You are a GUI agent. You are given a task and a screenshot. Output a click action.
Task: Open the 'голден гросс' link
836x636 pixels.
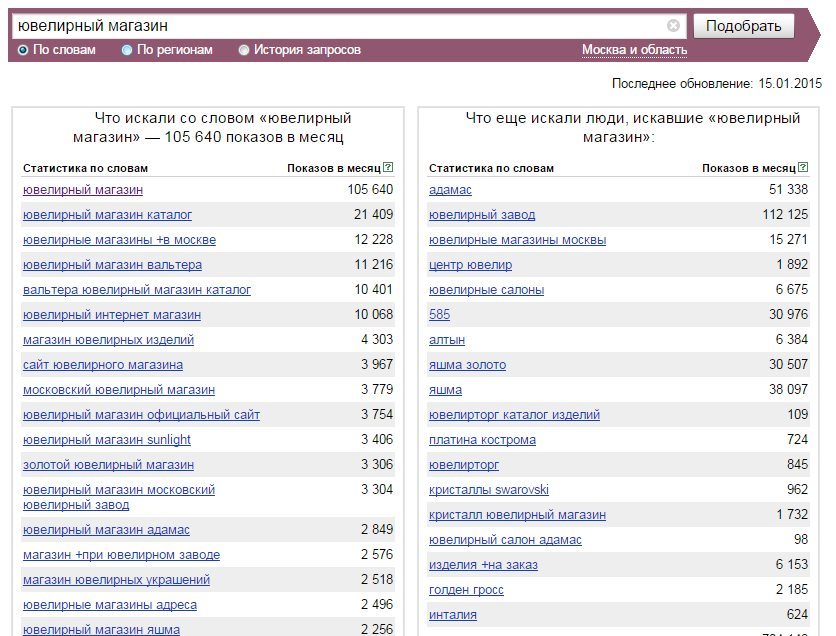point(466,590)
